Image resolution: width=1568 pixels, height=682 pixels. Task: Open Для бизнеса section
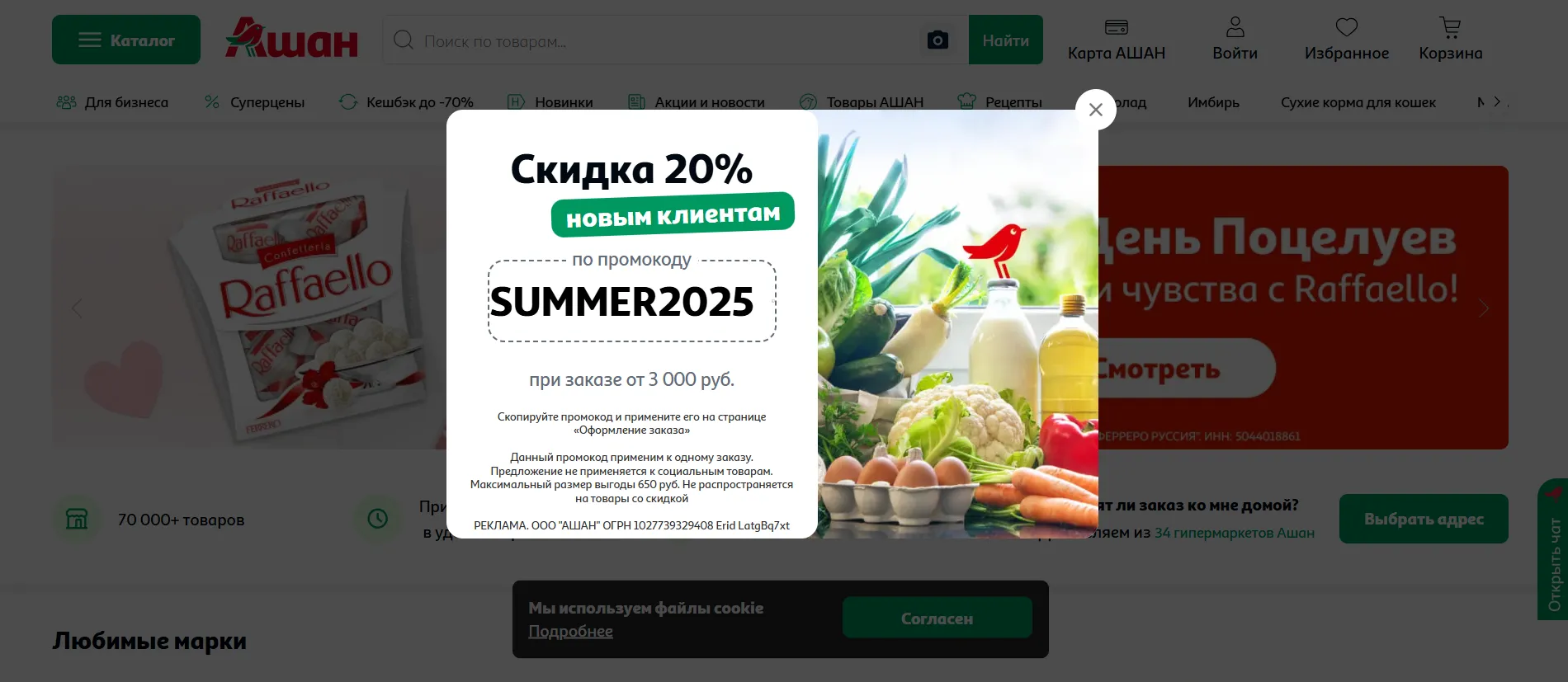[112, 102]
